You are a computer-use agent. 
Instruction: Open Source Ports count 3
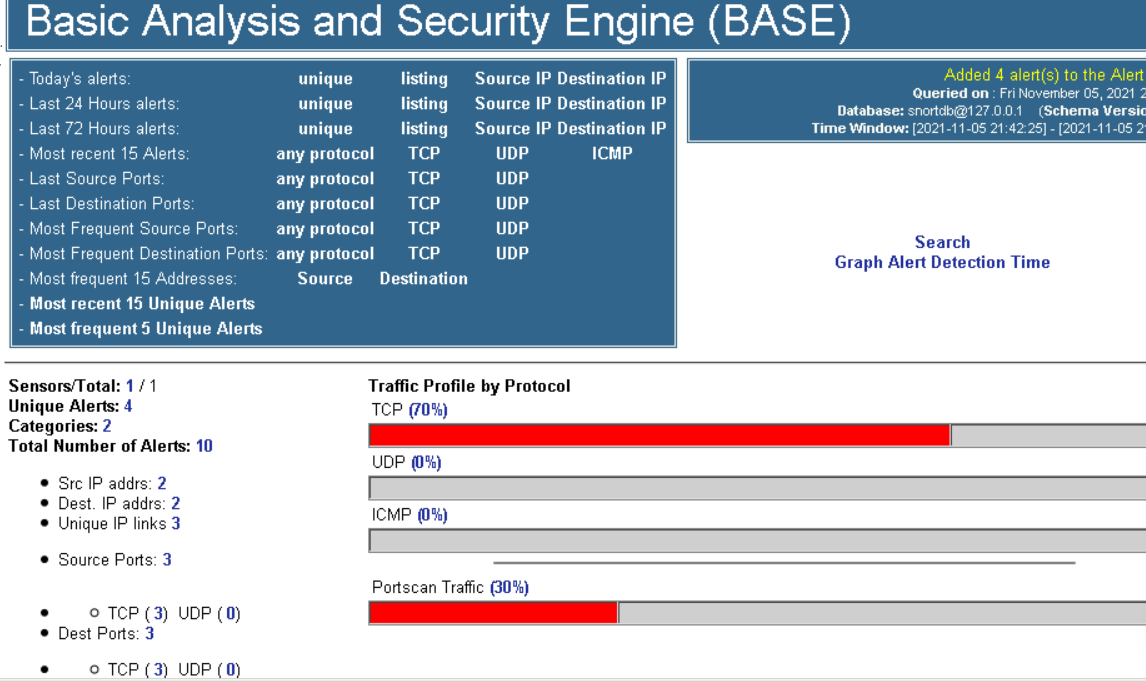(x=167, y=560)
